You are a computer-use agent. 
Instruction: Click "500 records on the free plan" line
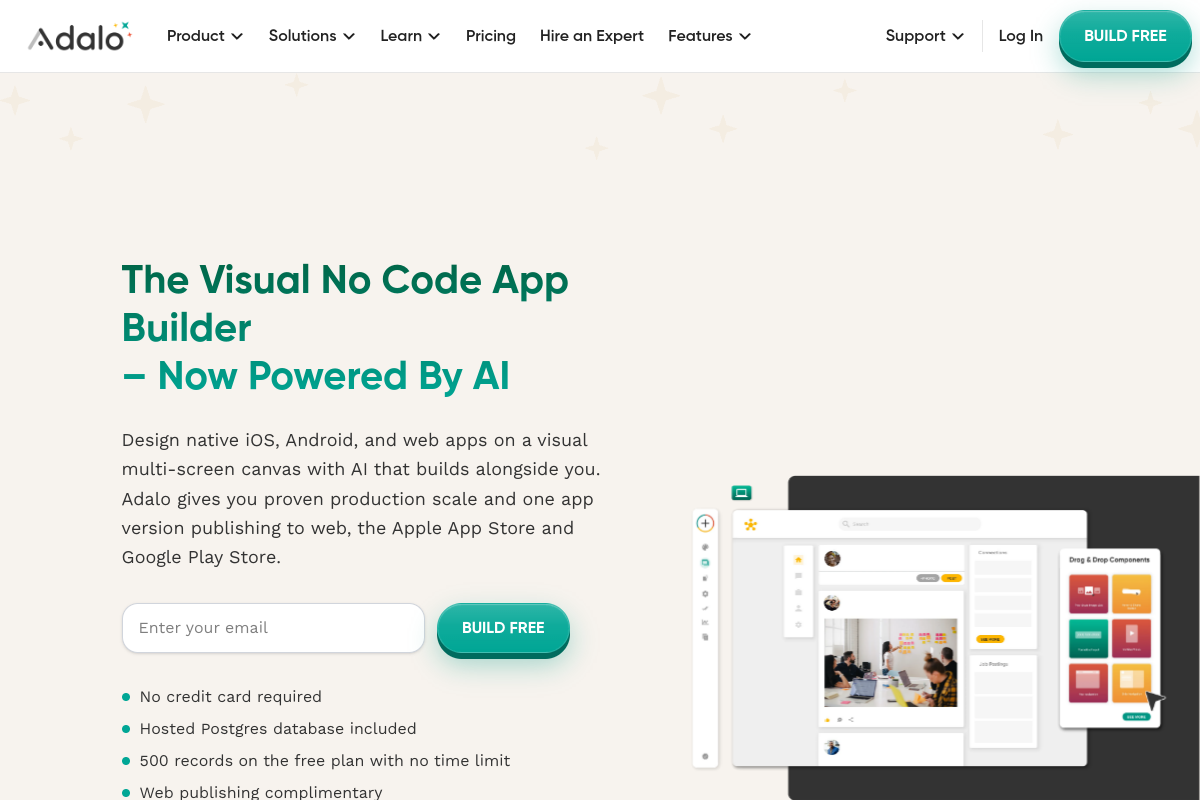pyautogui.click(x=325, y=761)
